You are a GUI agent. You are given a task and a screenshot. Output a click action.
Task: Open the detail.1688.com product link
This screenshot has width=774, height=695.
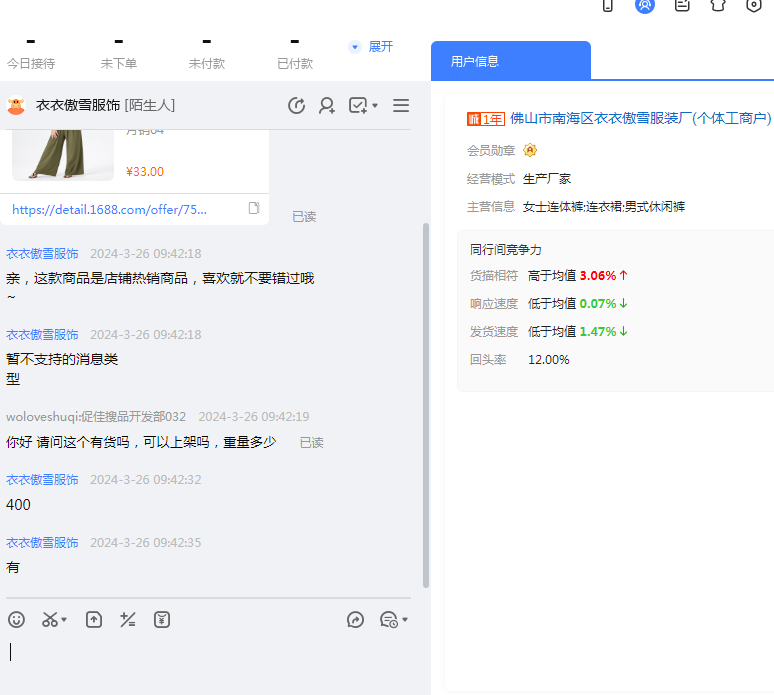click(x=110, y=210)
